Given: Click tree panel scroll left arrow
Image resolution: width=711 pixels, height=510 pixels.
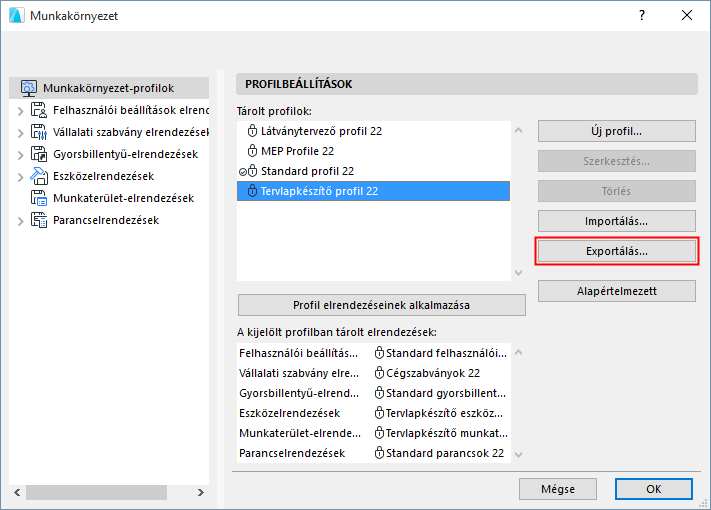Looking at the screenshot, I should 17,492.
